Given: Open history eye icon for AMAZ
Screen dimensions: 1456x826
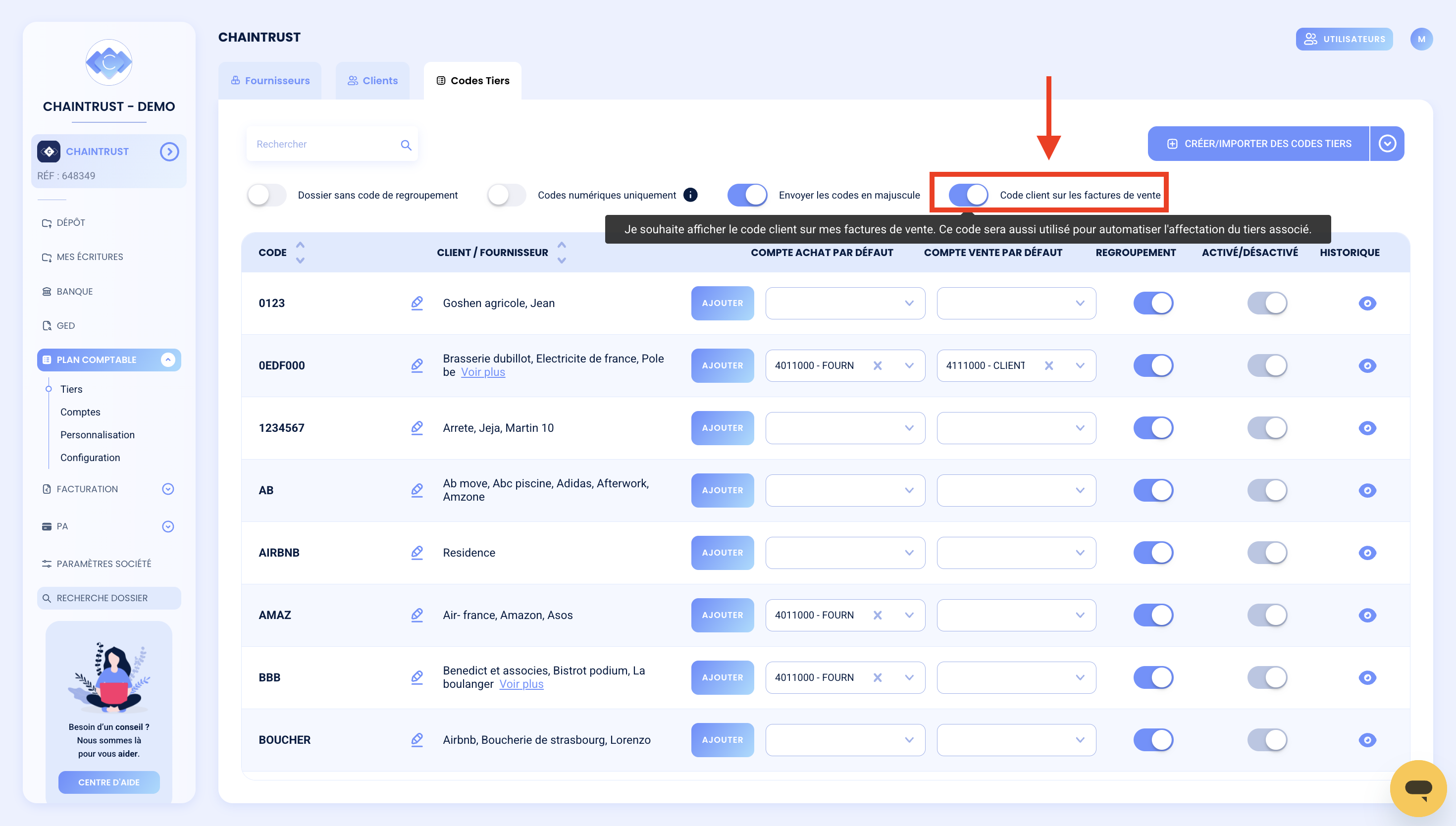Looking at the screenshot, I should point(1367,615).
